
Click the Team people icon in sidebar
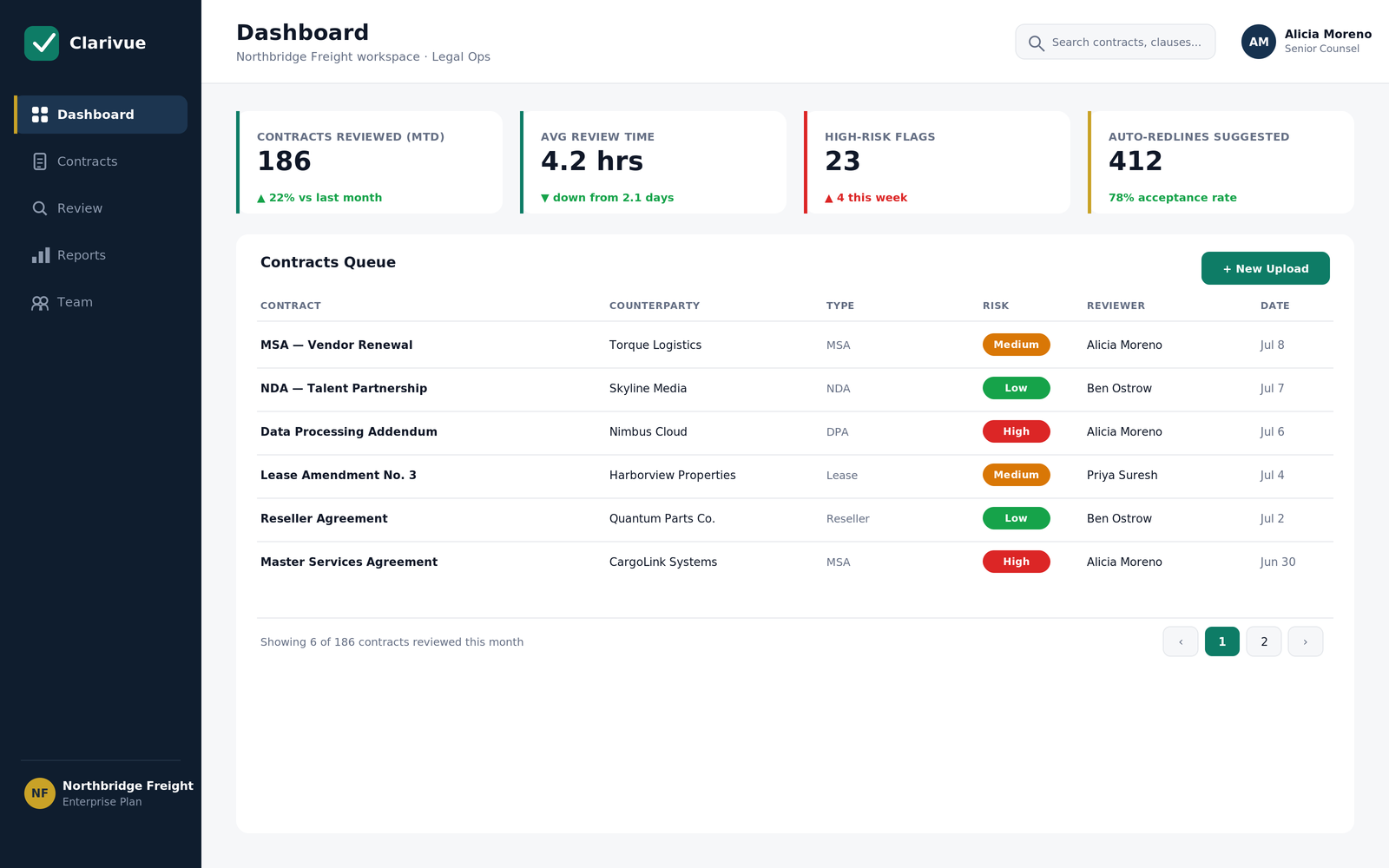[40, 302]
